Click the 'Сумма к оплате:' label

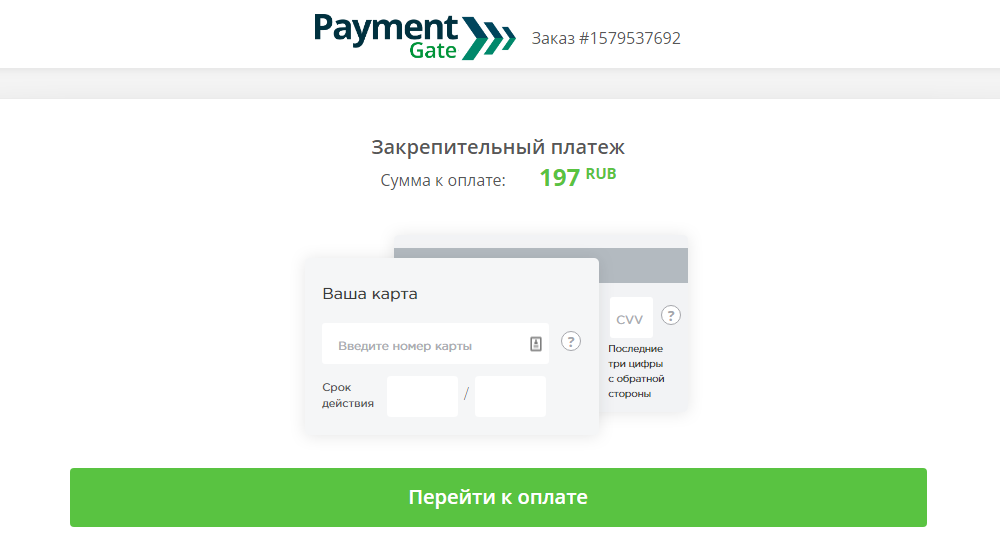click(x=443, y=181)
